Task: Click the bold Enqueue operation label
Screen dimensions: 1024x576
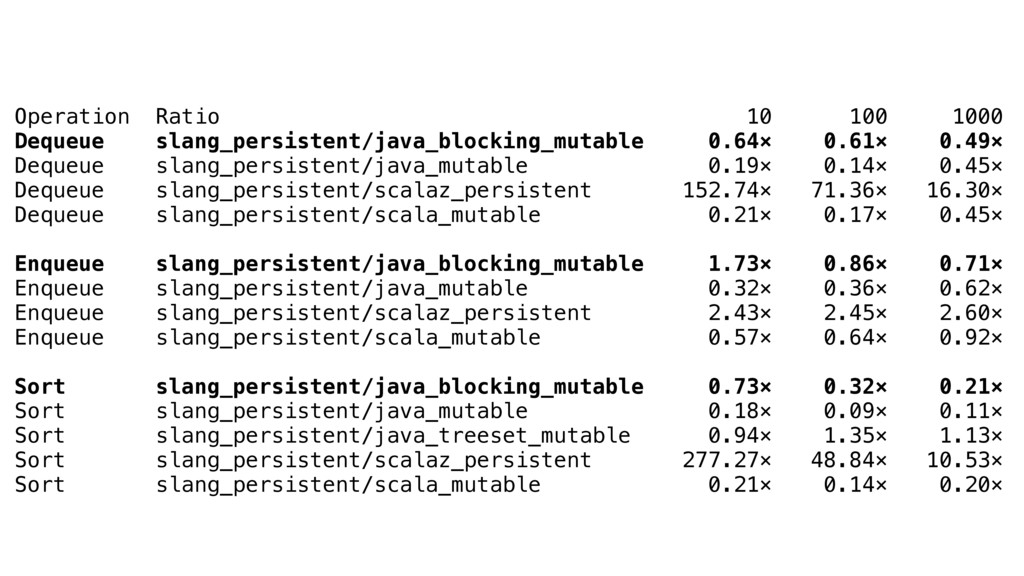Action: click(59, 264)
